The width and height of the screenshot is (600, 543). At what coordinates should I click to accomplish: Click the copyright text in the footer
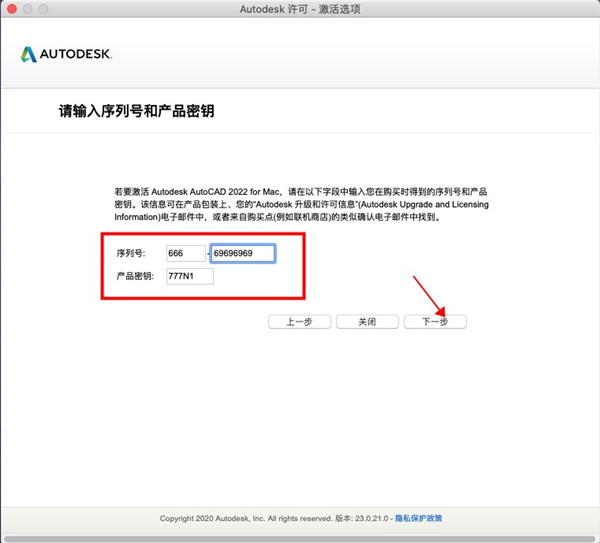(x=274, y=518)
